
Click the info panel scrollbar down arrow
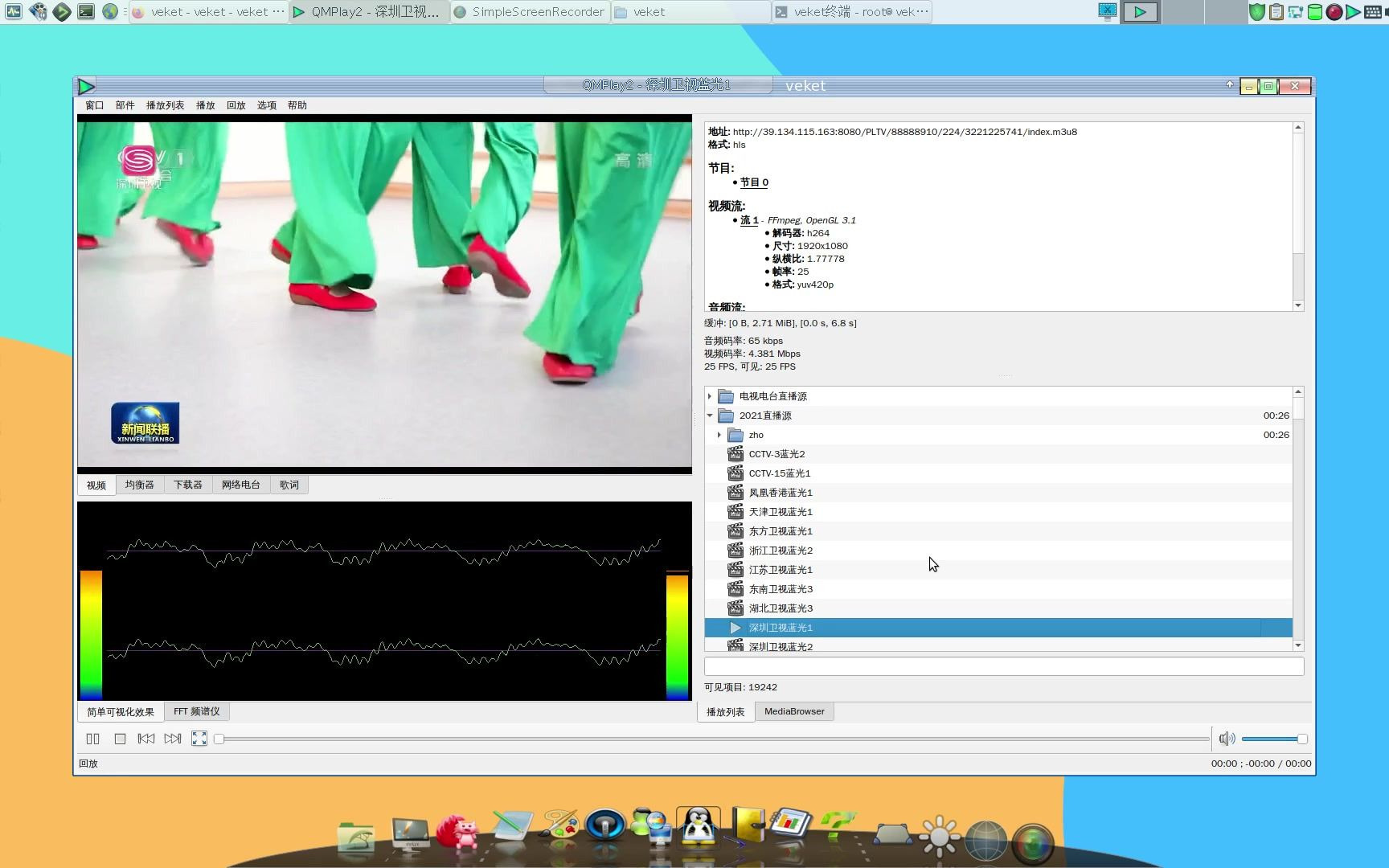(1298, 305)
